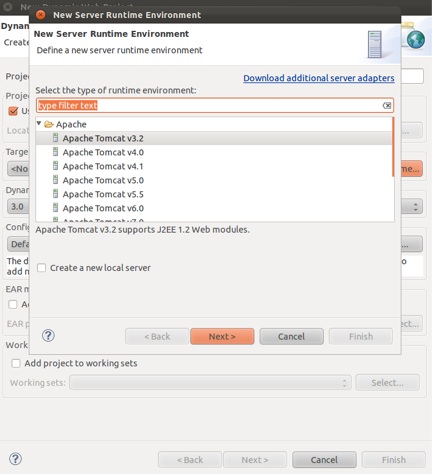433x474 pixels.
Task: Select Apache Tomcat v4.1 runtime
Action: [214, 166]
